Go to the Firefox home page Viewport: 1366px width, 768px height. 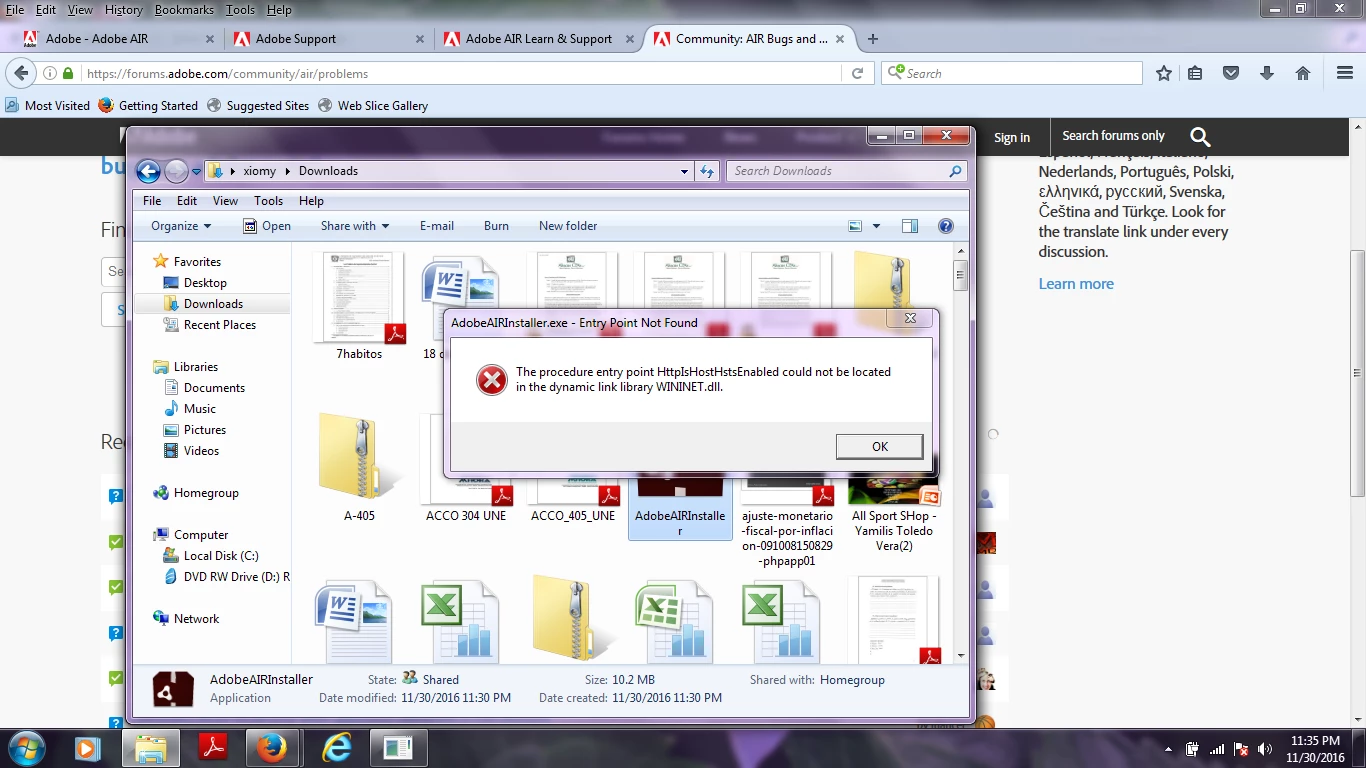point(1303,73)
